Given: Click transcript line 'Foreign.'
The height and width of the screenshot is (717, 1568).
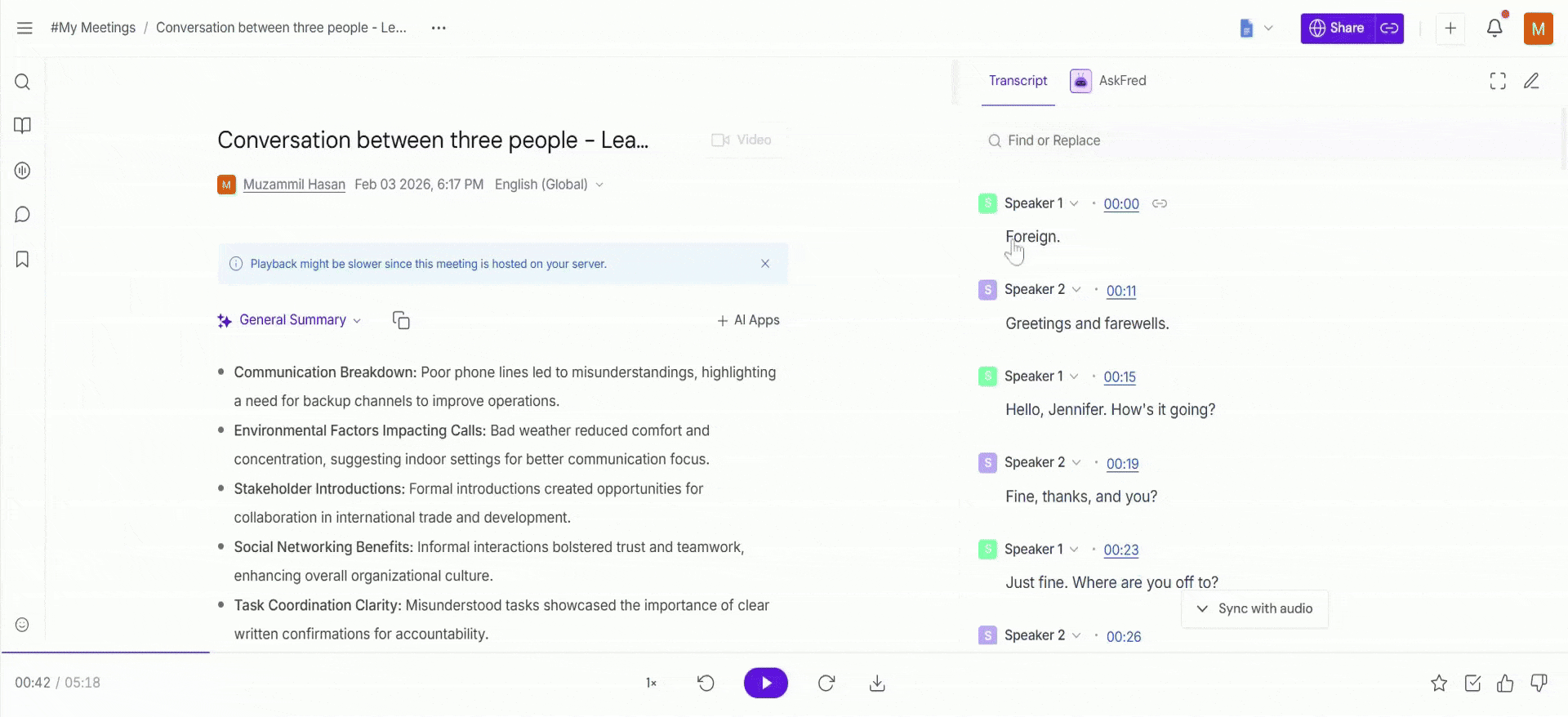Looking at the screenshot, I should click(x=1033, y=237).
